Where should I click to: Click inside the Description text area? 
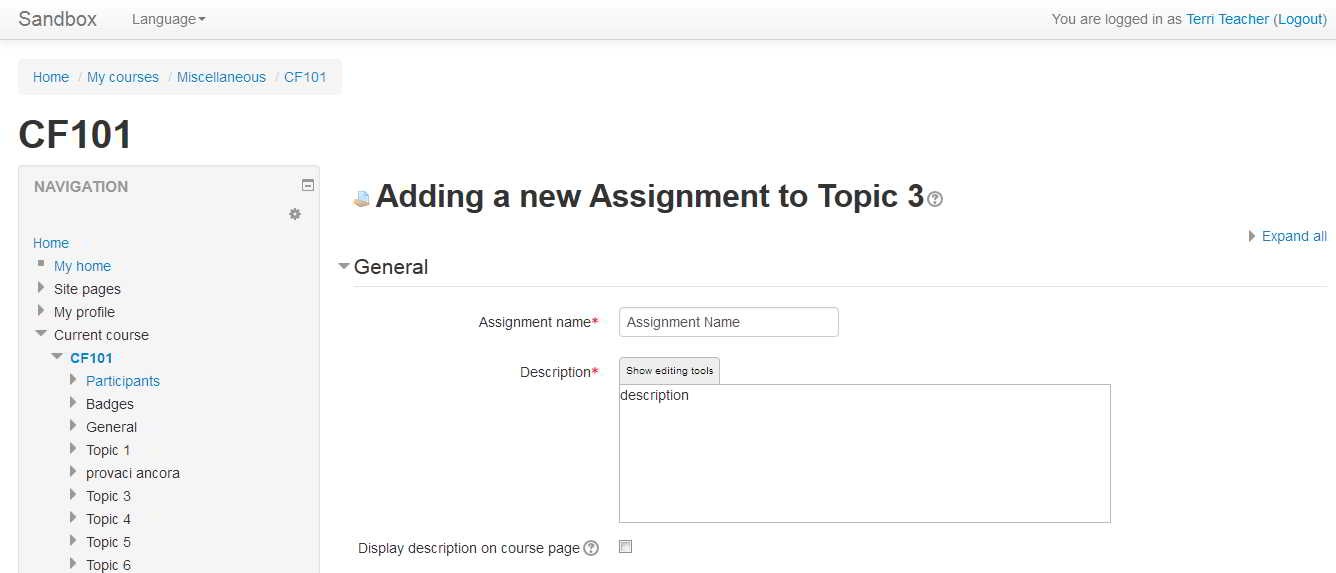pyautogui.click(x=865, y=453)
